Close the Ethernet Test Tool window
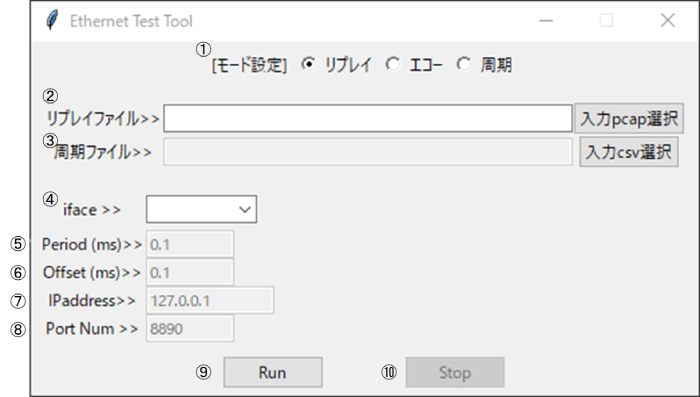Screen dimensions: 700x397 pyautogui.click(x=667, y=21)
